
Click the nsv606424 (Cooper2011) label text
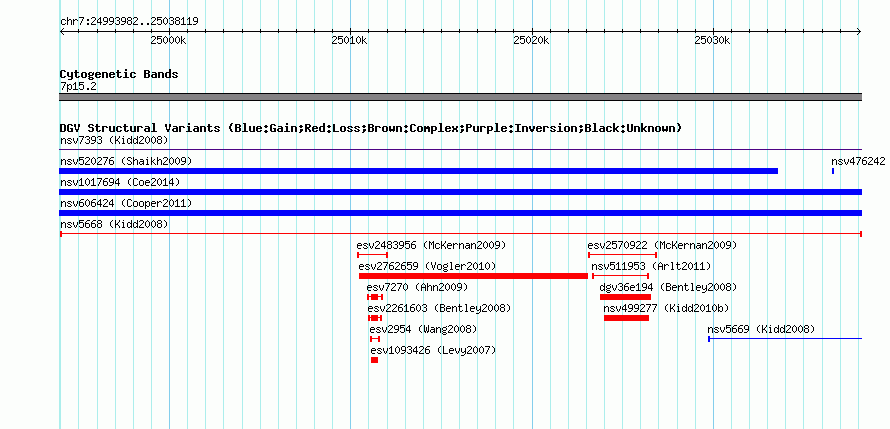pyautogui.click(x=126, y=203)
